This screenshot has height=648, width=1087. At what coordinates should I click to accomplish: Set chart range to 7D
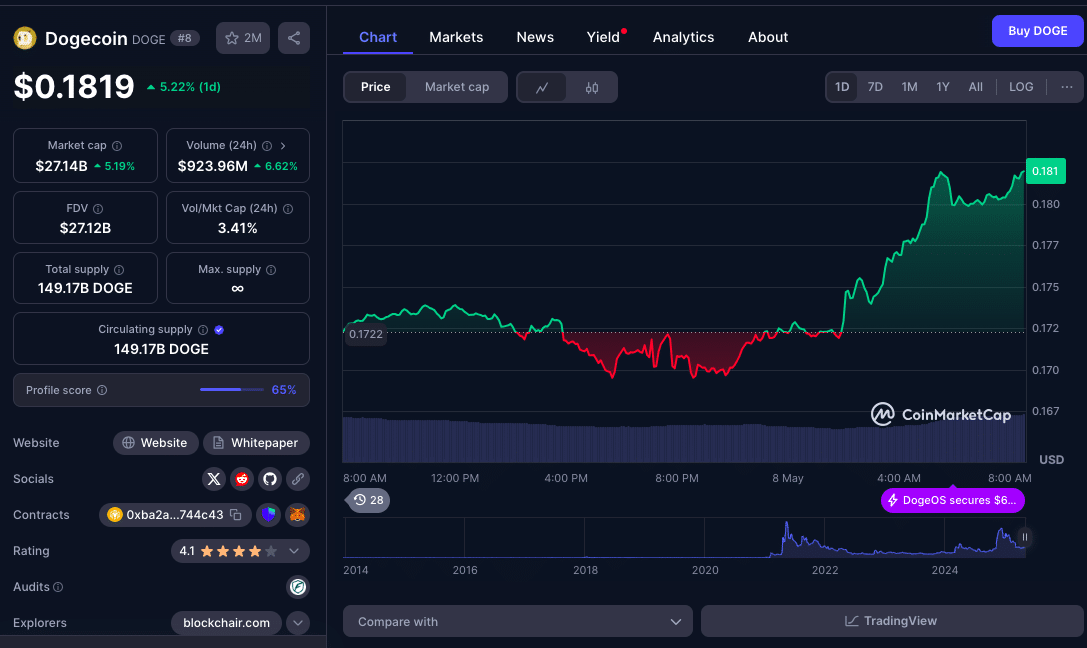coord(875,87)
